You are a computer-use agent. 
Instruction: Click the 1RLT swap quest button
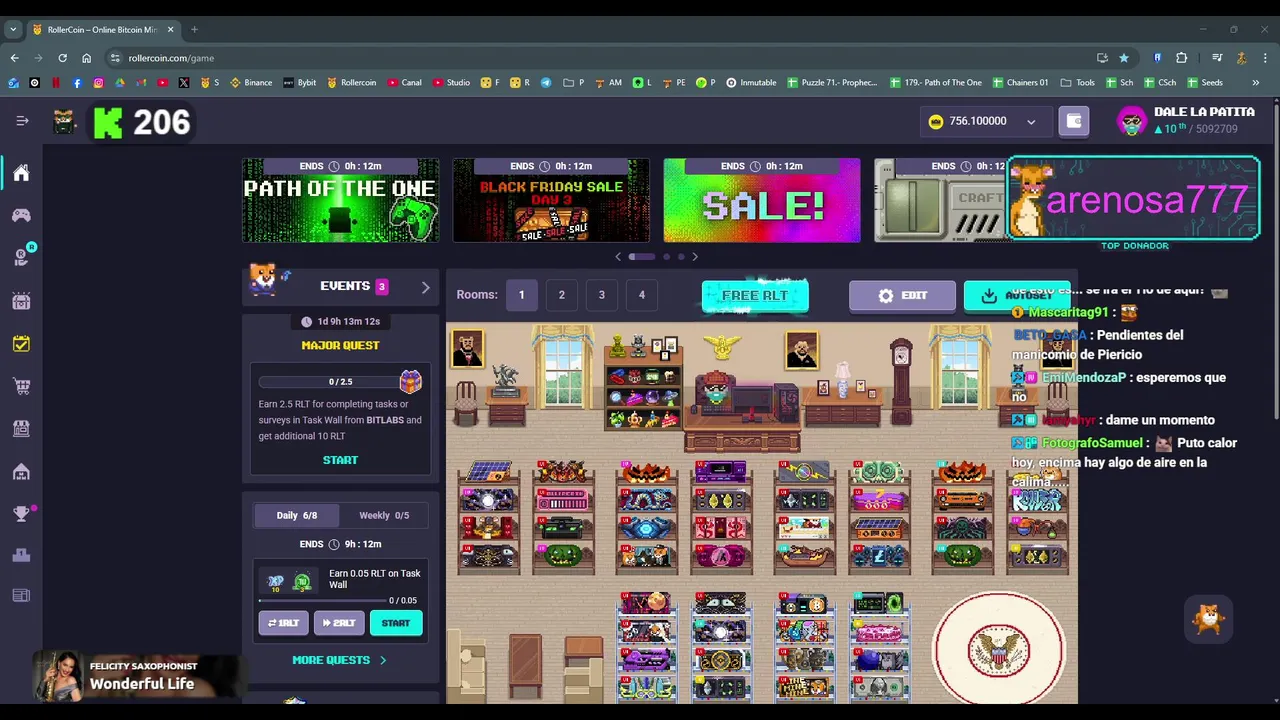283,623
